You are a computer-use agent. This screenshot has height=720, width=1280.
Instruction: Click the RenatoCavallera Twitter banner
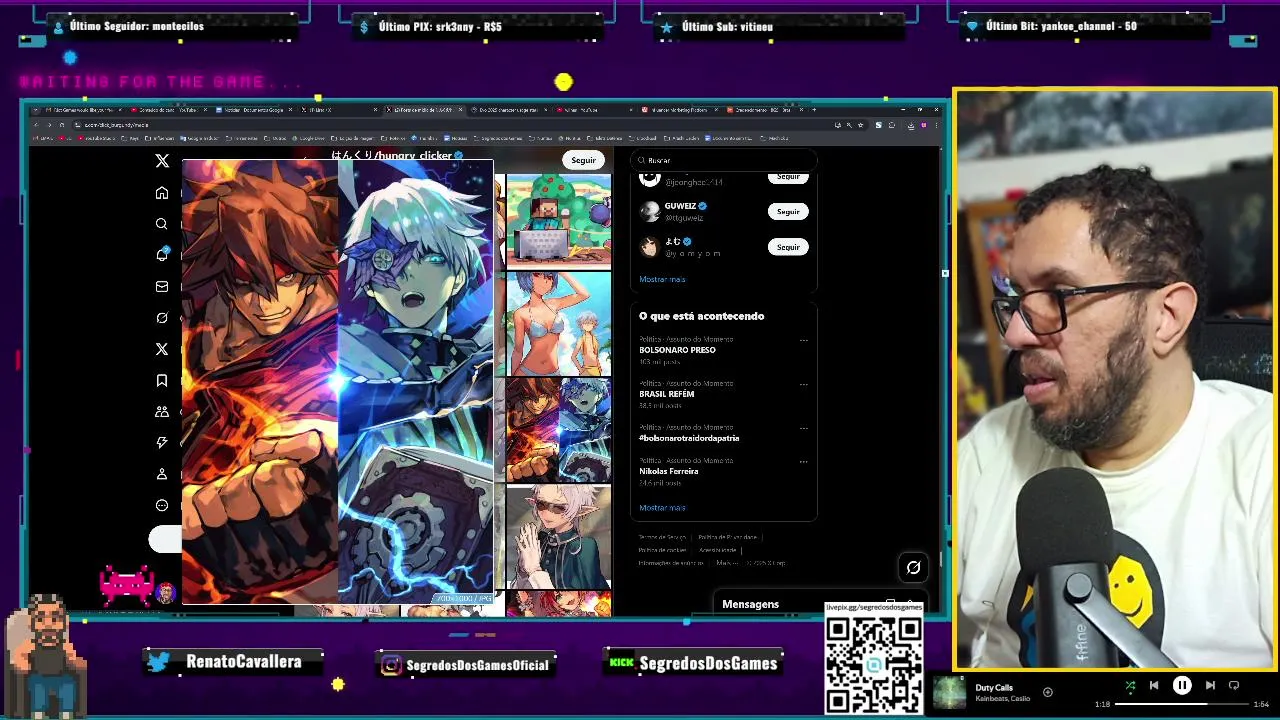point(234,662)
